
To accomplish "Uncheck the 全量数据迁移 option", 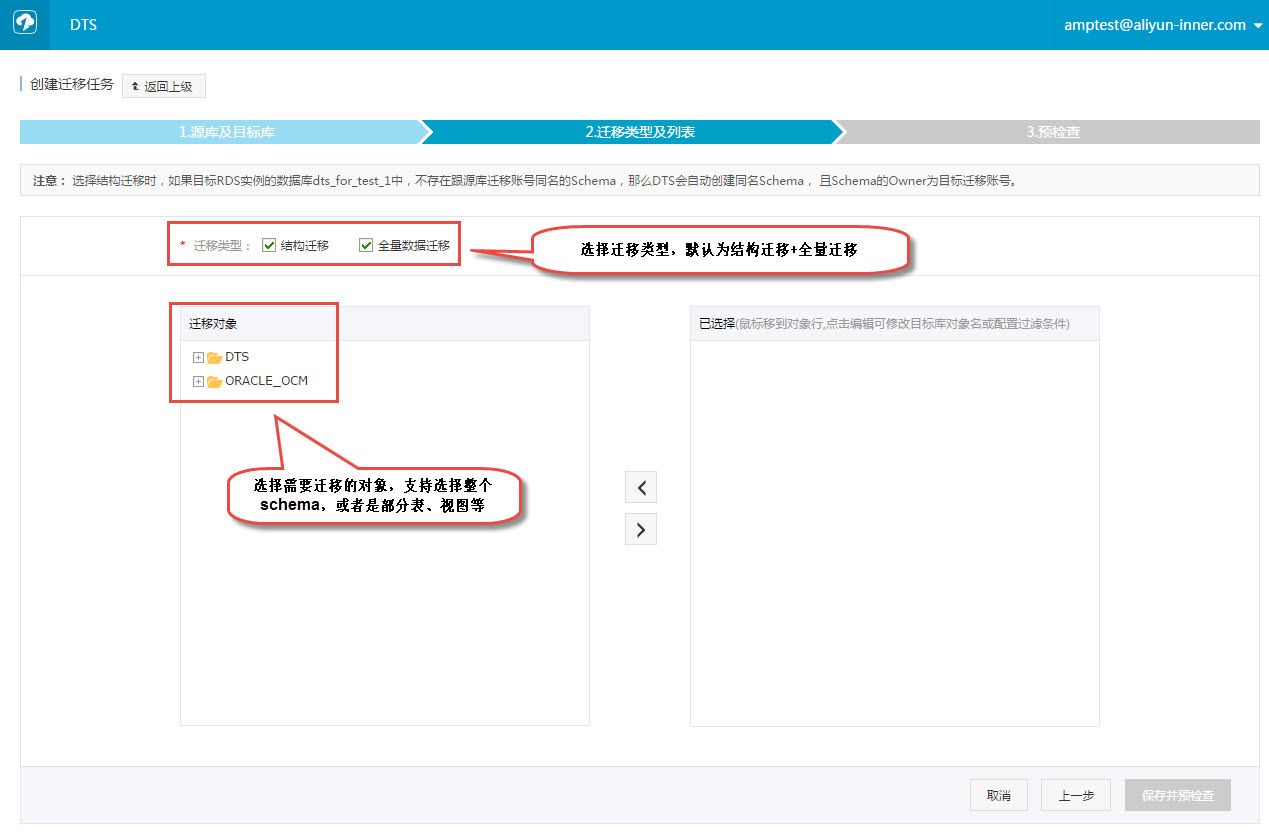I will [x=366, y=244].
